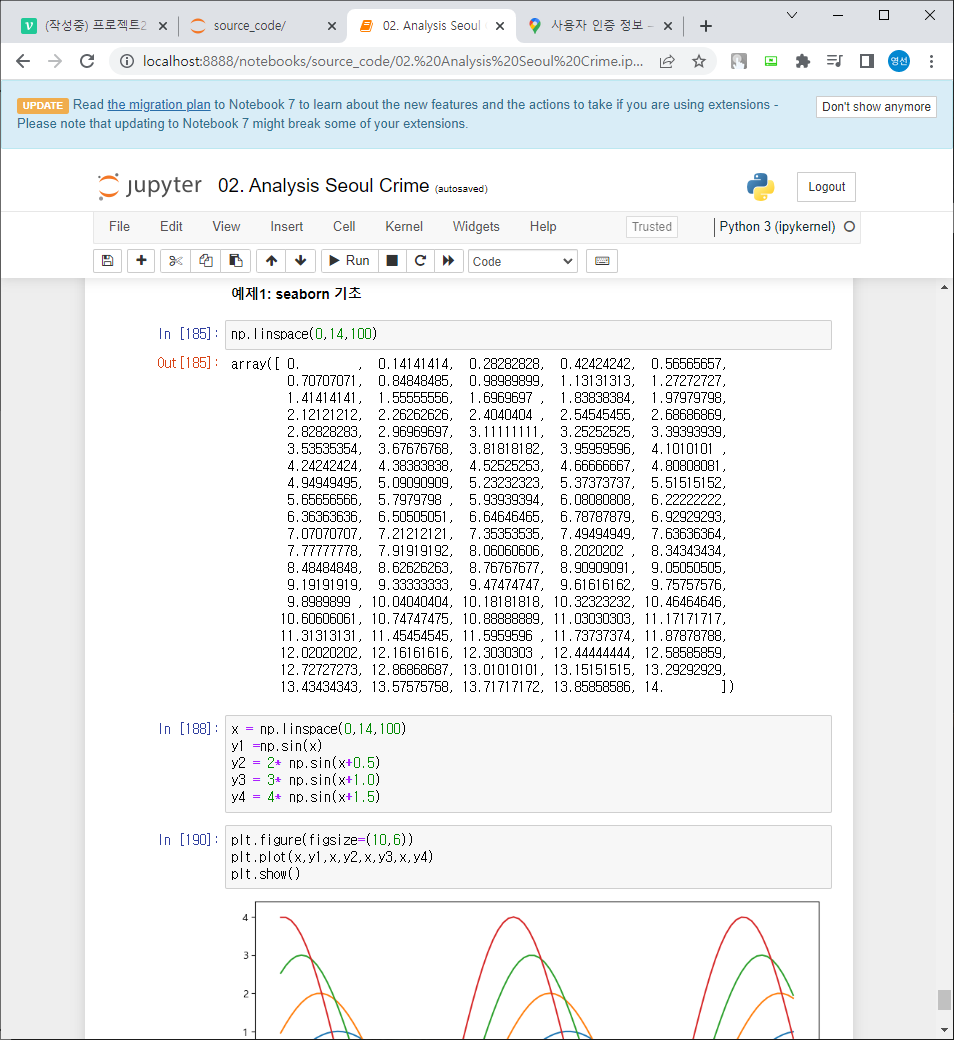
Task: Open the Help menu
Action: pos(543,227)
